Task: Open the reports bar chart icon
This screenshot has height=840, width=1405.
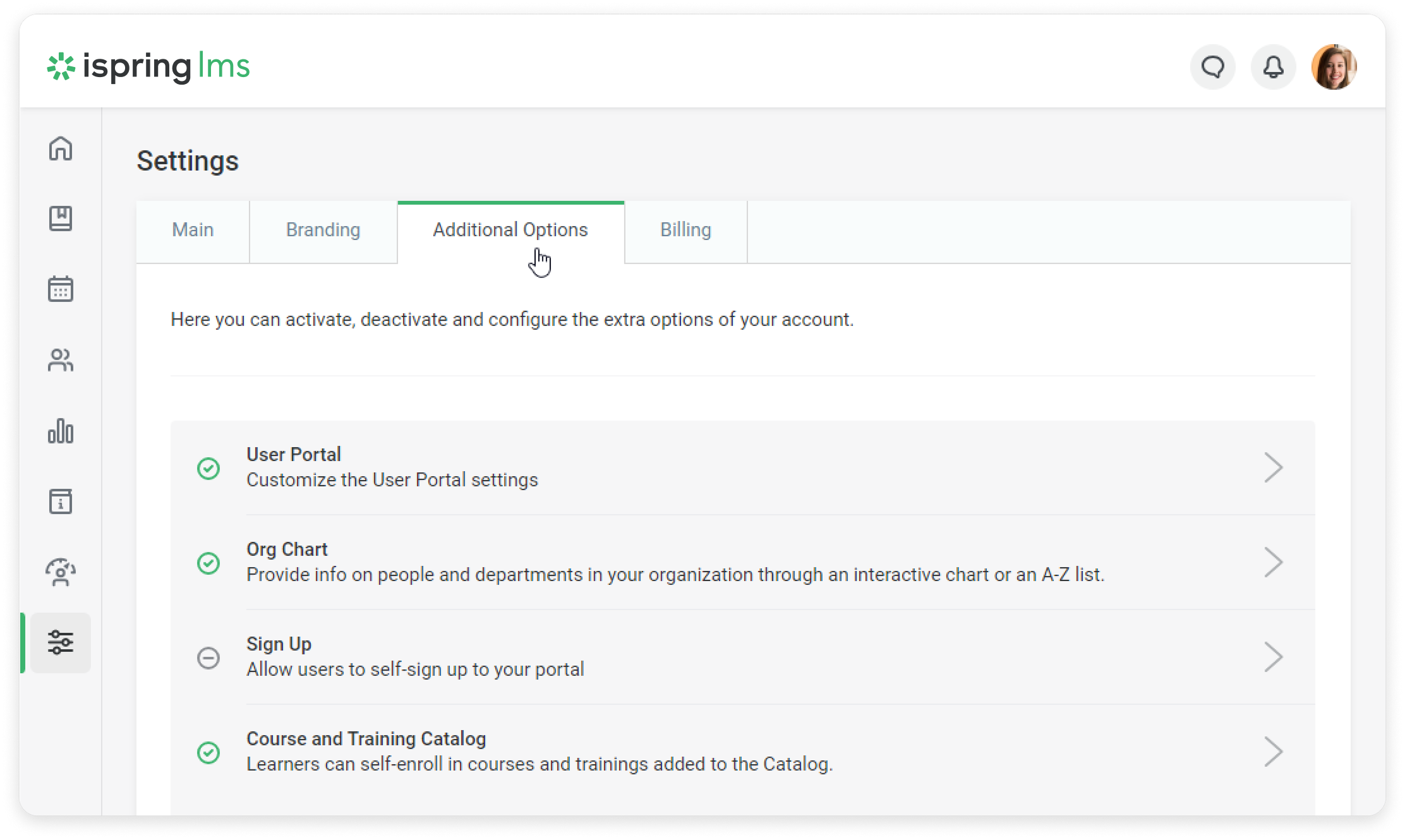Action: 61,431
